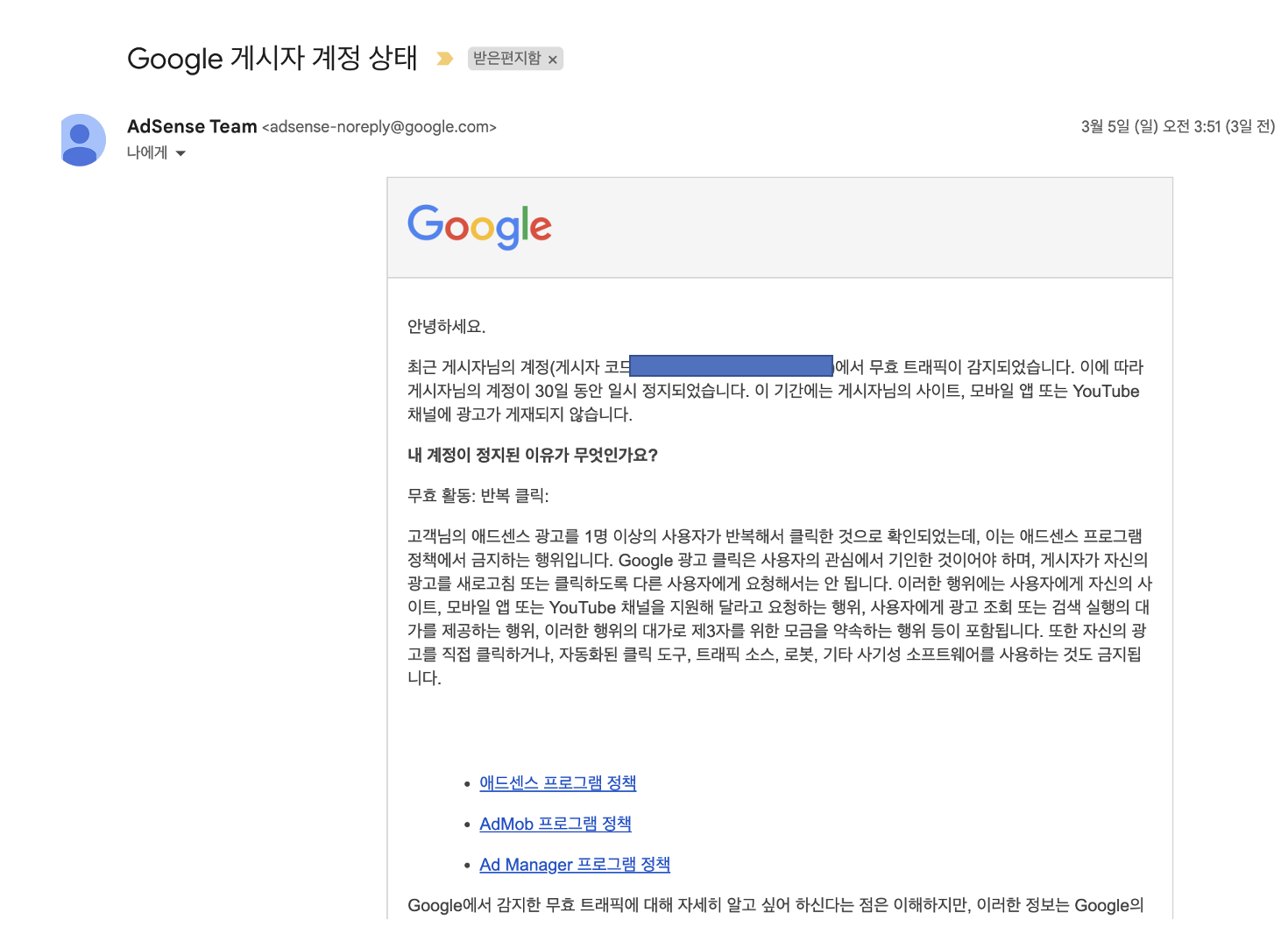Click the email subject Google 게시자 계정 상태
The image size is (1288, 927).
272,59
